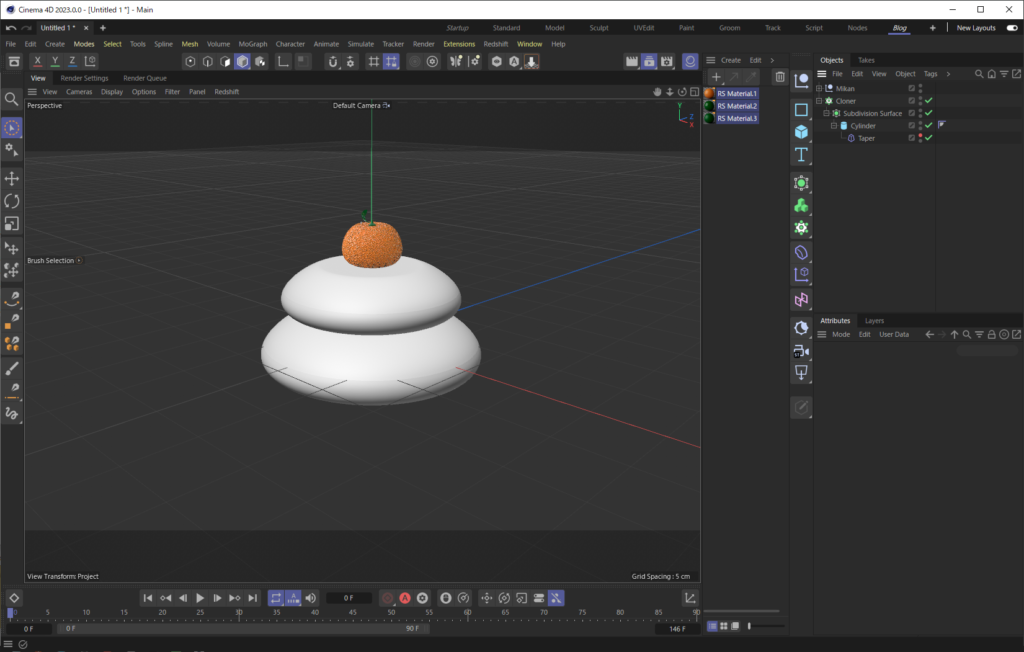Open Render Settings from the top toolbar
Screen dimensions: 1024x652
pyautogui.click(x=666, y=61)
